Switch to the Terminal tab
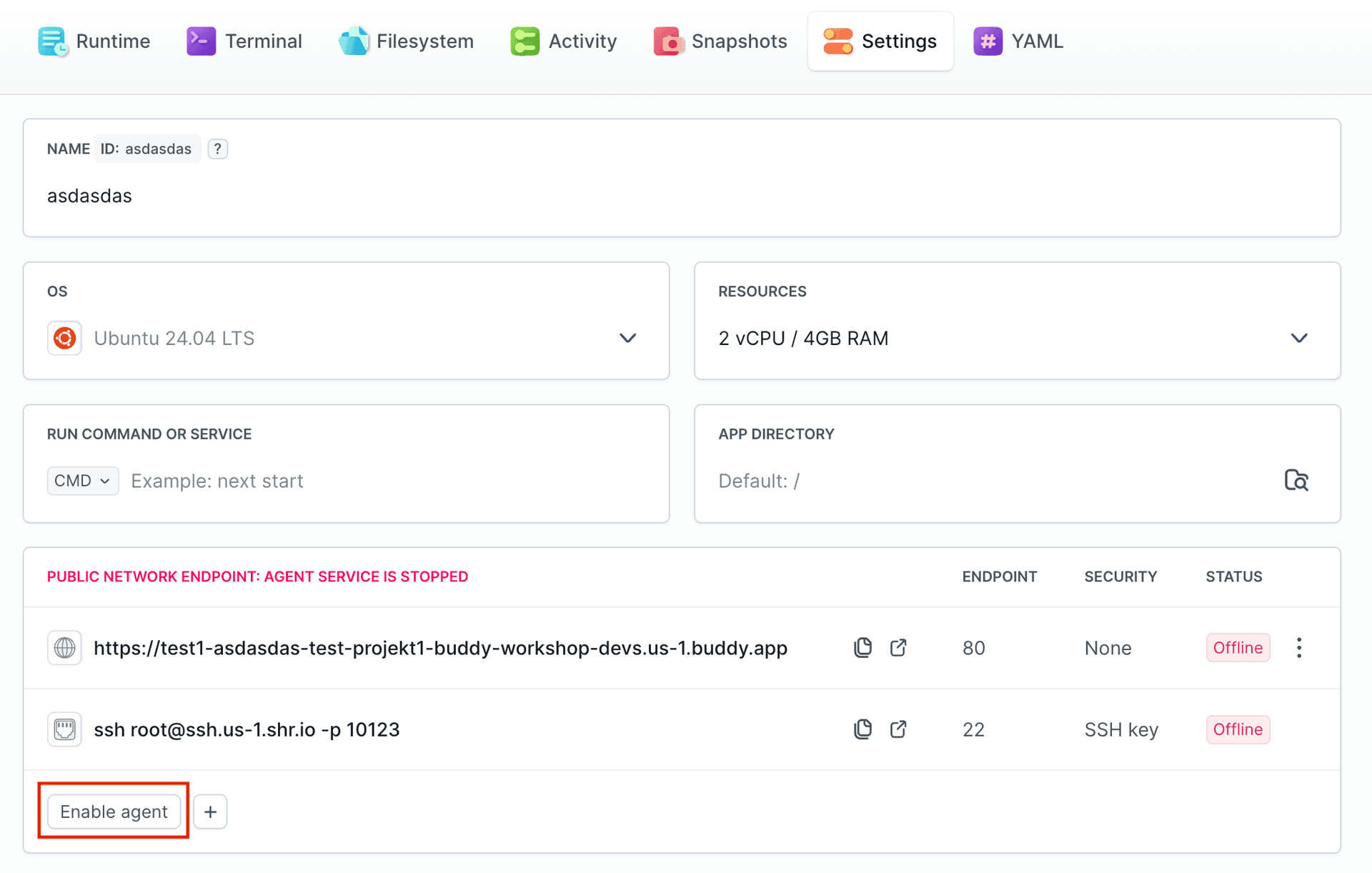This screenshot has width=1372, height=873. 244,41
